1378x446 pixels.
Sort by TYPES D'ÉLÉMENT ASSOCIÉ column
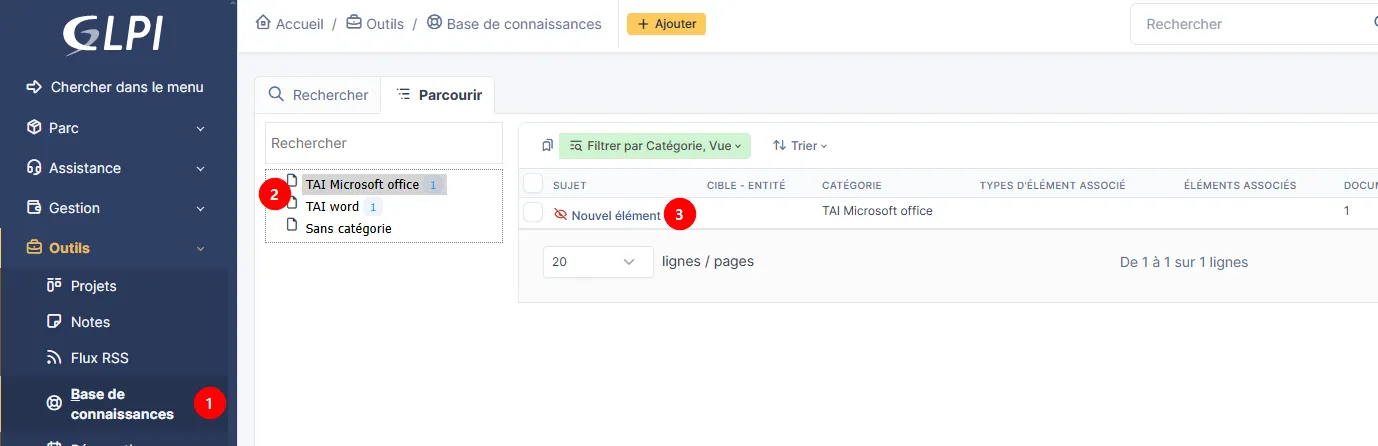tap(1053, 186)
